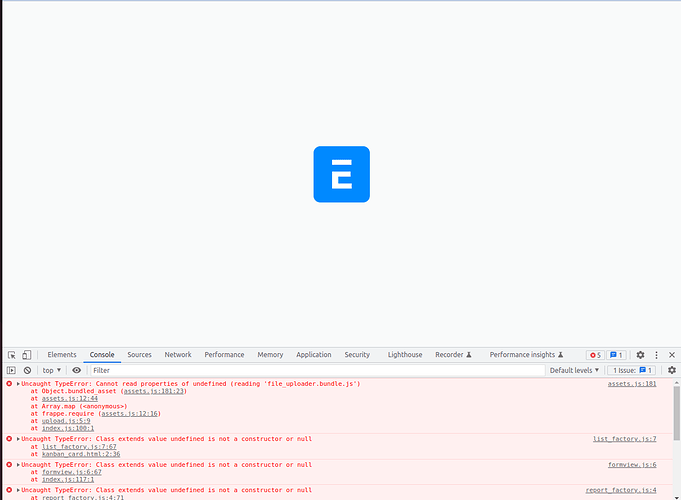Open the three-dot DevTools customize menu

[x=656, y=355]
